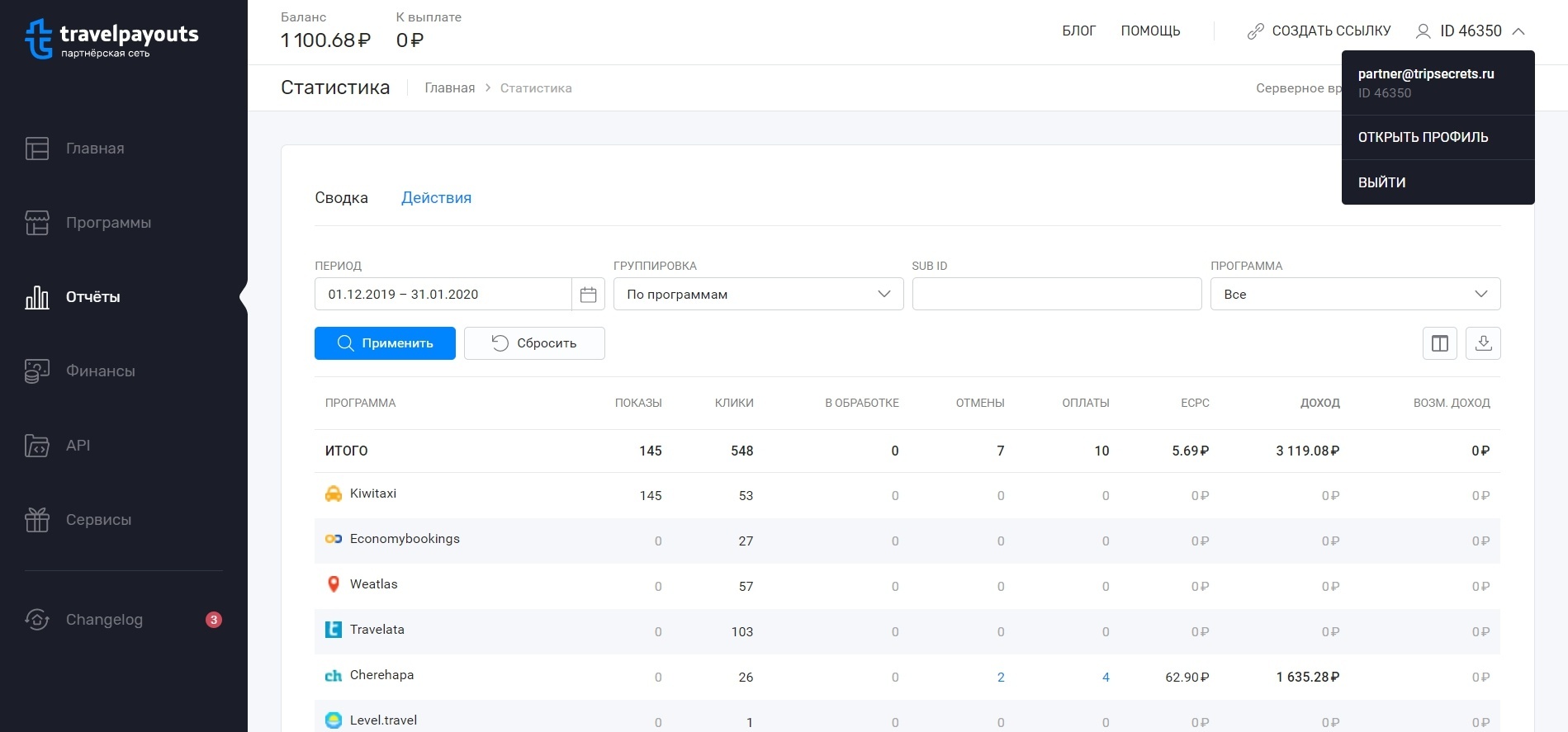This screenshot has height=732, width=1568.
Task: Open the API section icon
Action: pos(37,446)
